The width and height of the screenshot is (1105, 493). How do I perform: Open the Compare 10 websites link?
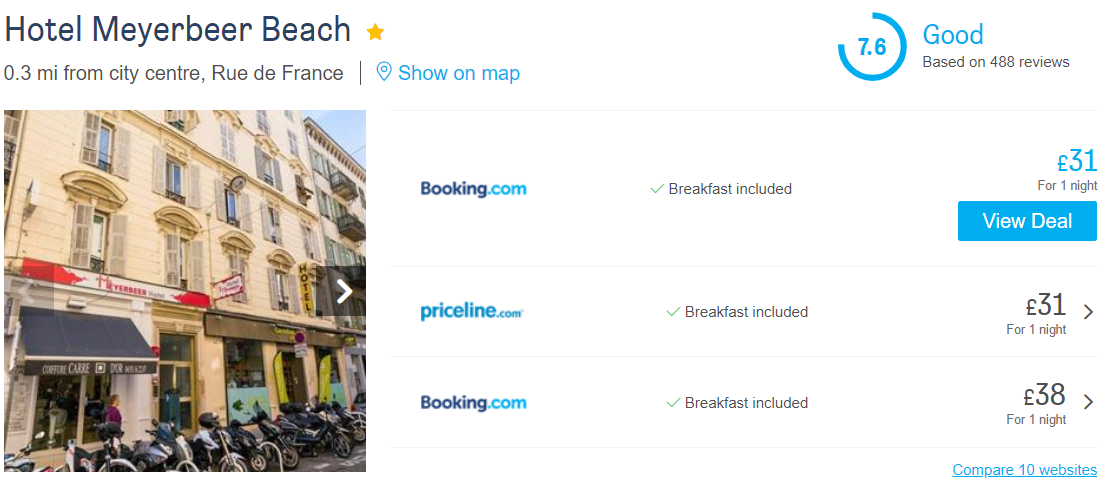[x=1024, y=470]
